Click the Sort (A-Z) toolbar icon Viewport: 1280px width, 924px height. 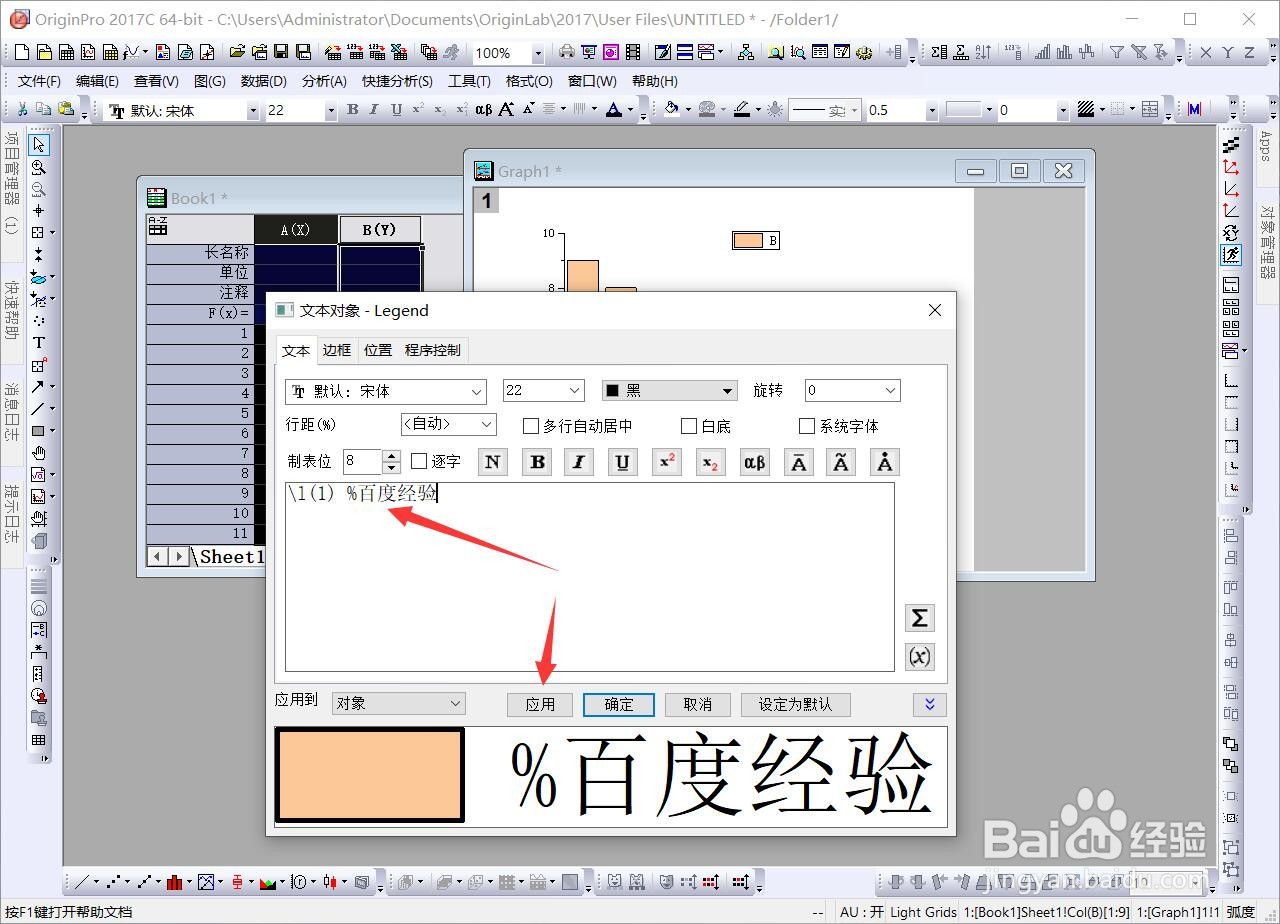983,52
